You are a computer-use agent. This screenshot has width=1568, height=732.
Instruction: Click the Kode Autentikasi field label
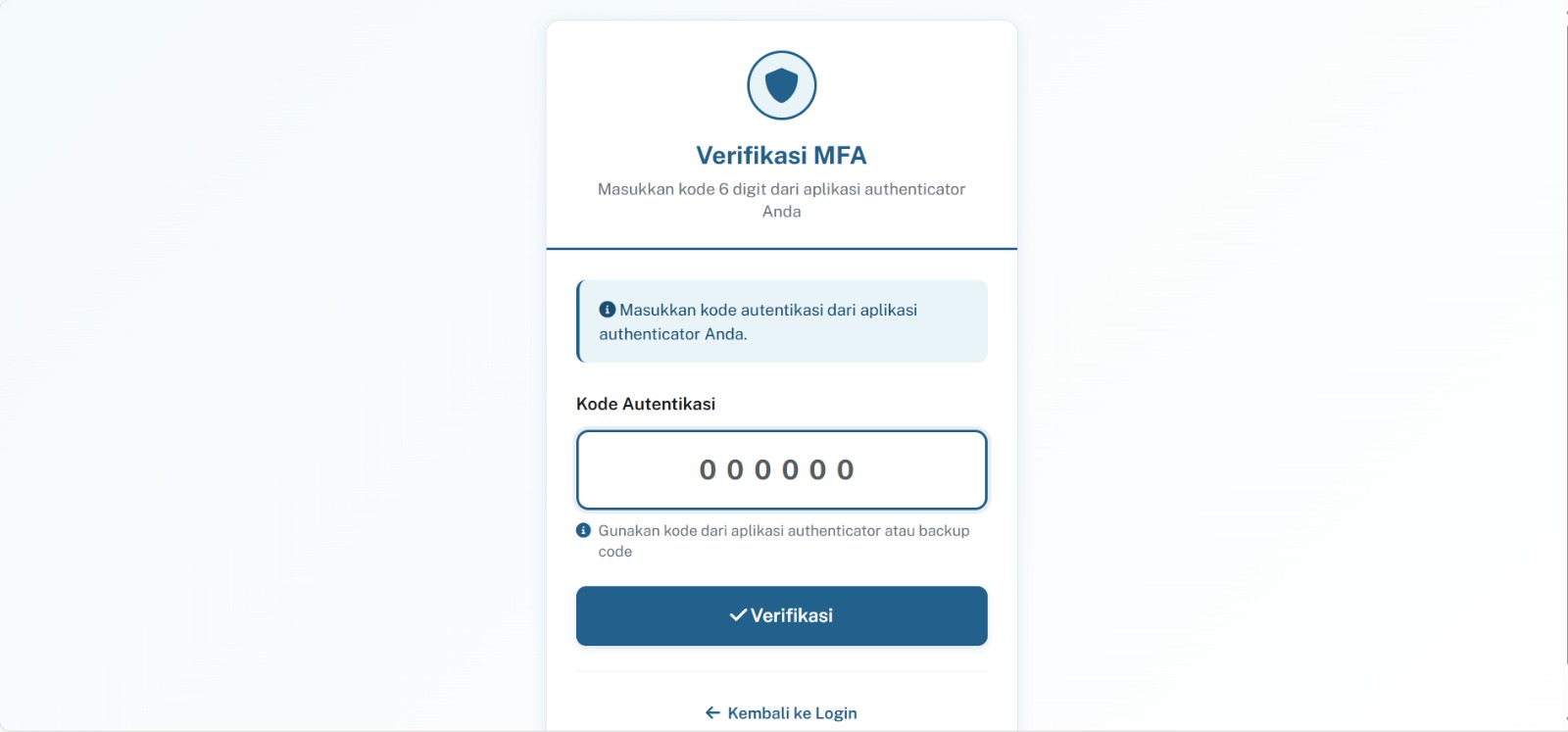pos(646,404)
